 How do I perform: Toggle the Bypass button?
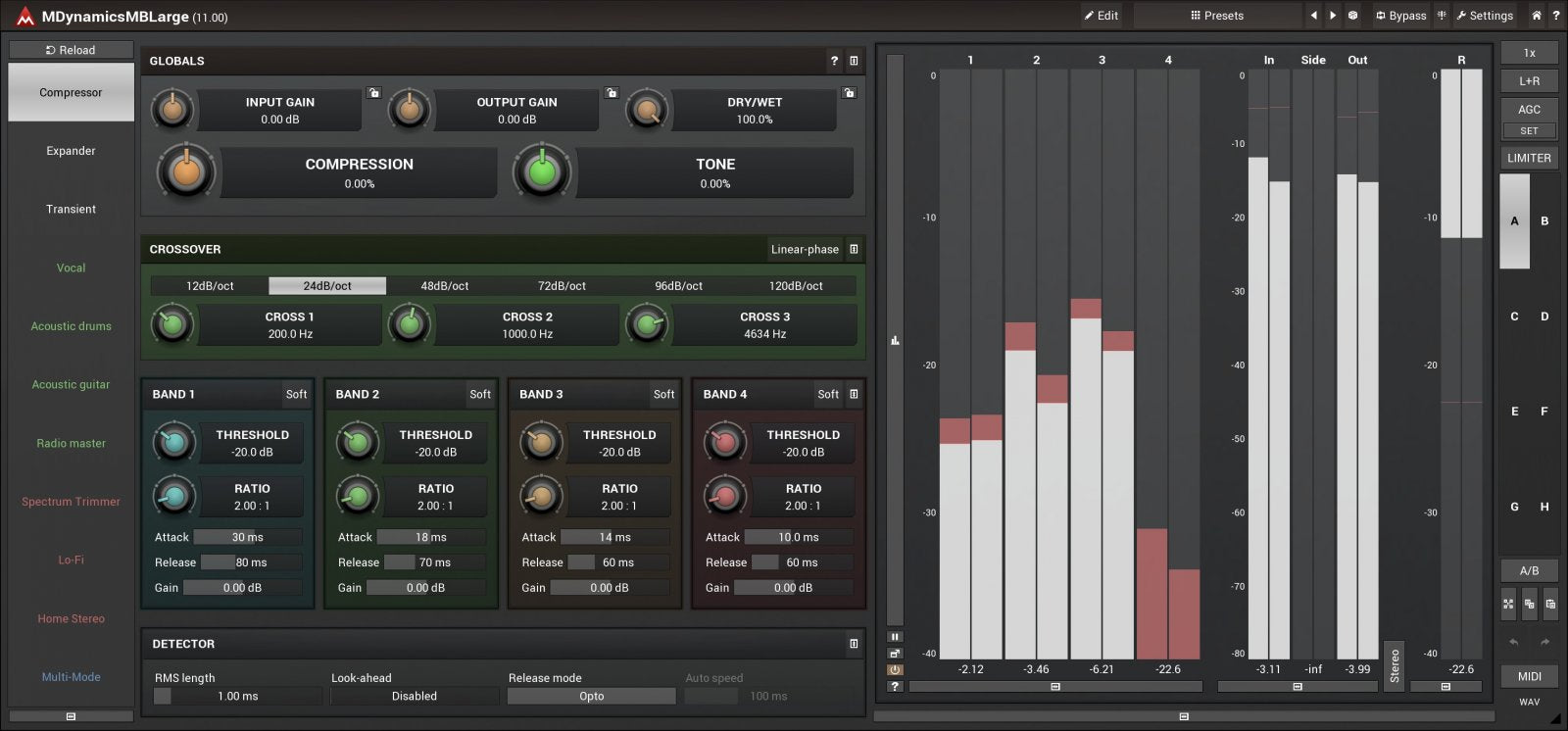pos(1400,16)
